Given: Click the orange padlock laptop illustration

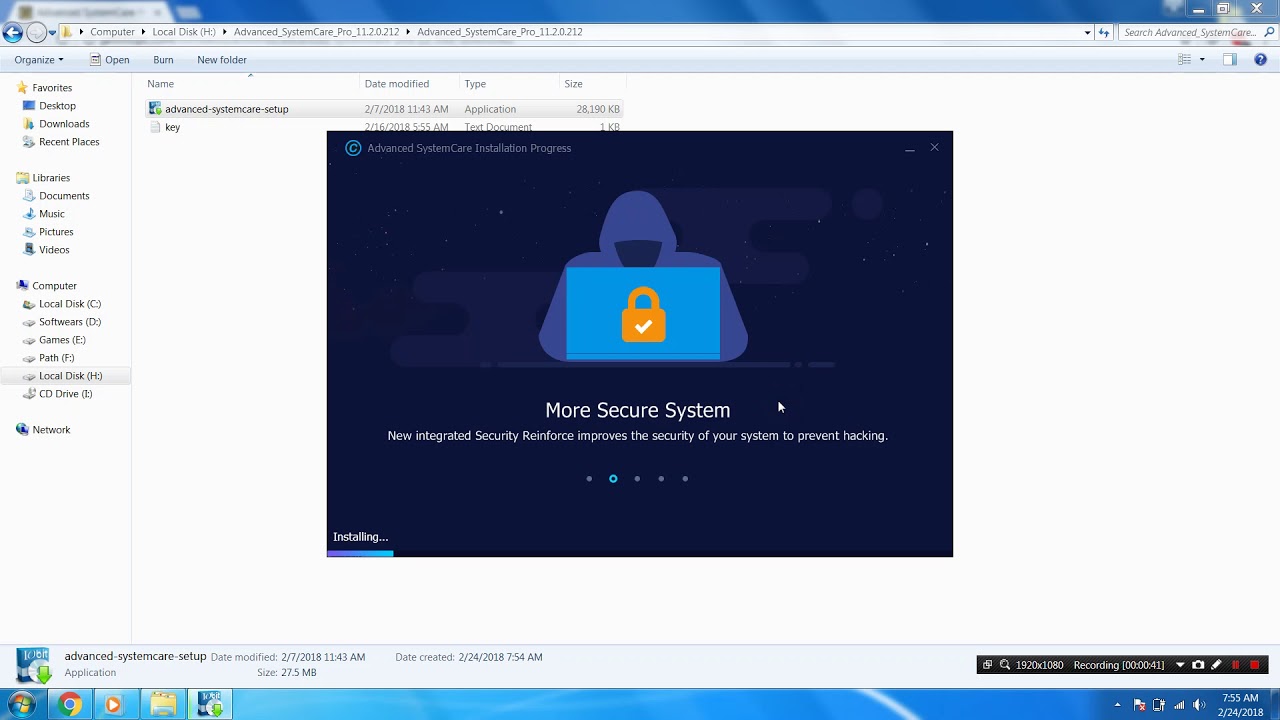Looking at the screenshot, I should point(643,313).
